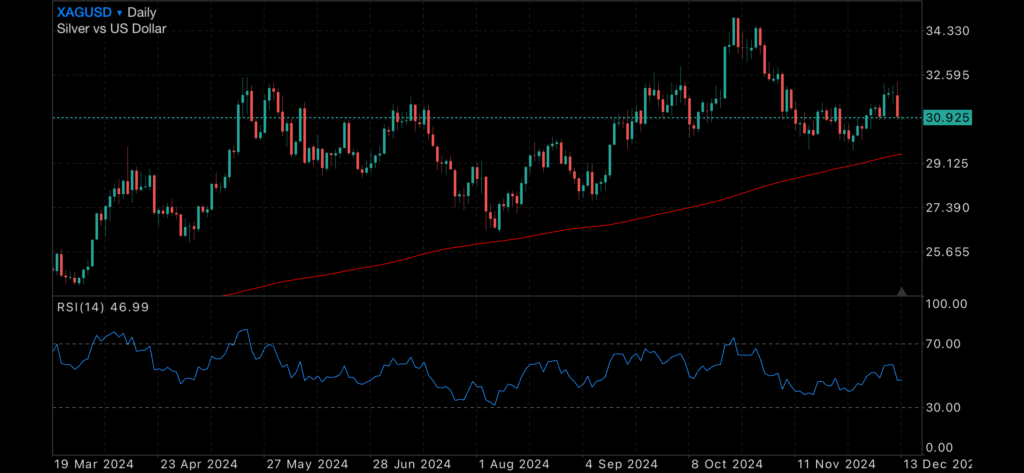Click the small triangle scroll-to-latest marker

(x=902, y=291)
